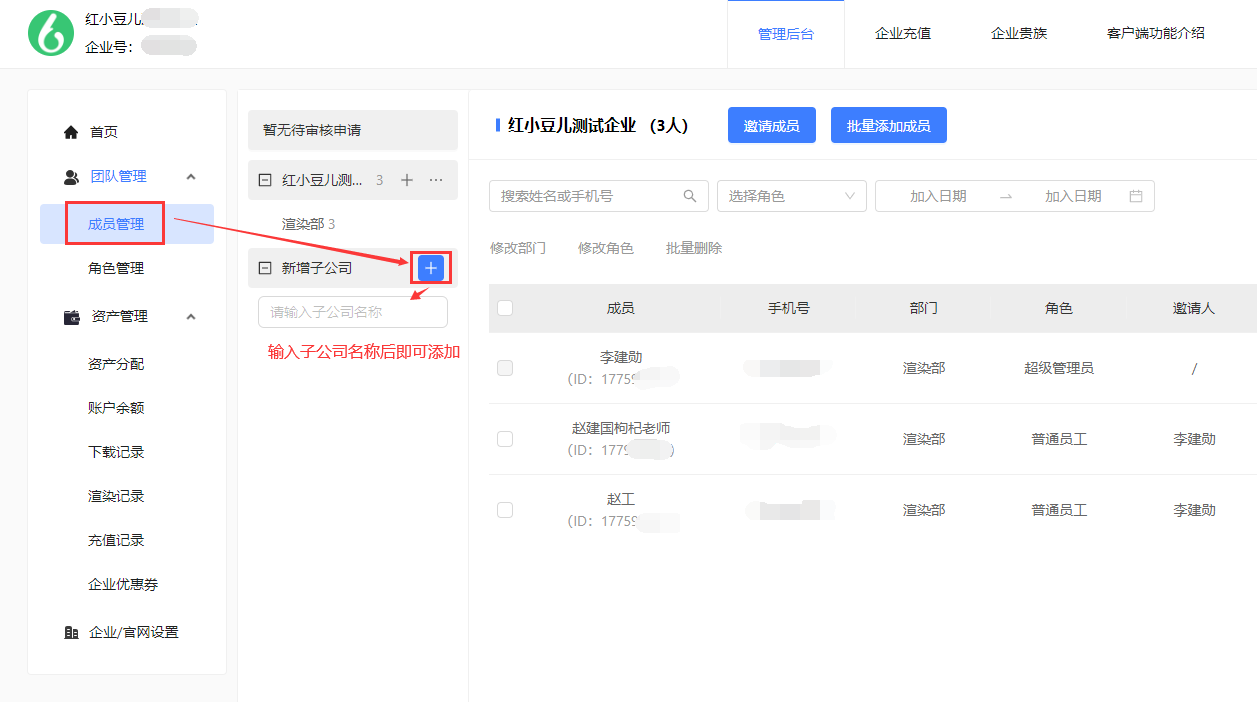Focus the 搜索姓名或手机号 search field
Image resolution: width=1257 pixels, height=702 pixels.
tap(598, 196)
